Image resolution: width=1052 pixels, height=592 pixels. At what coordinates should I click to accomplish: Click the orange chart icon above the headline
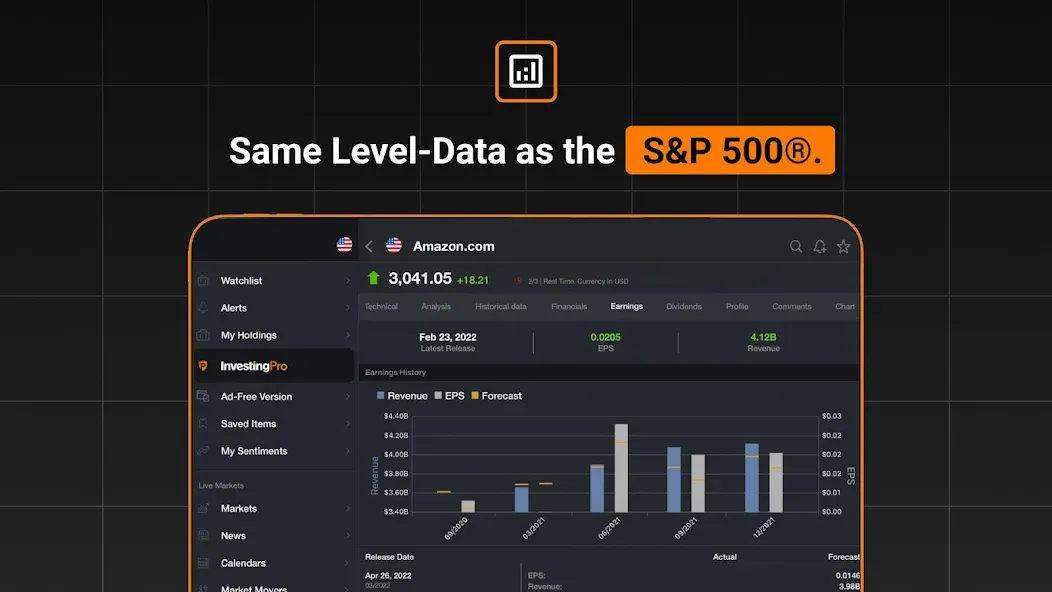[526, 71]
